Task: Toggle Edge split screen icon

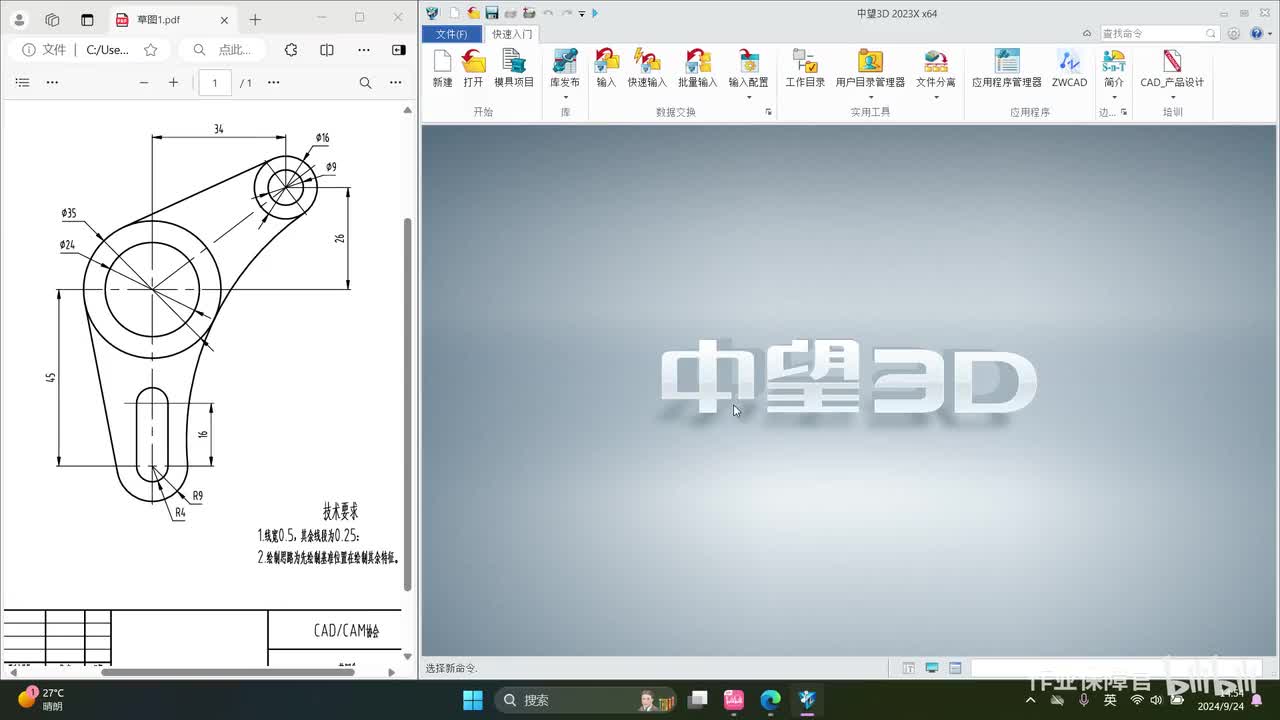Action: click(x=327, y=50)
